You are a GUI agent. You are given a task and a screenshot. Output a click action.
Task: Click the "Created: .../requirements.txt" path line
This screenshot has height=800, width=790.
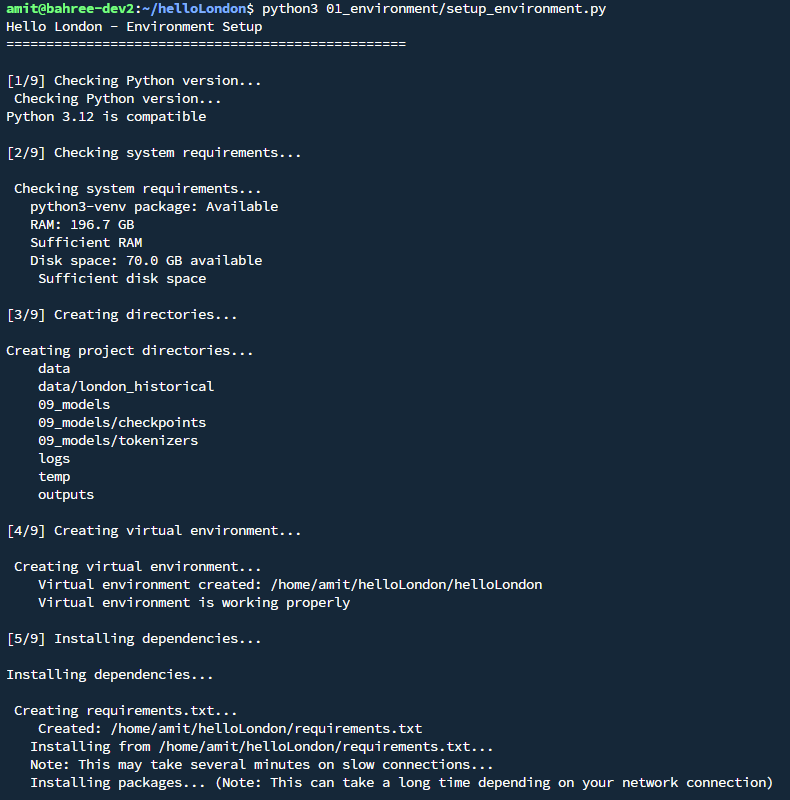[230, 729]
